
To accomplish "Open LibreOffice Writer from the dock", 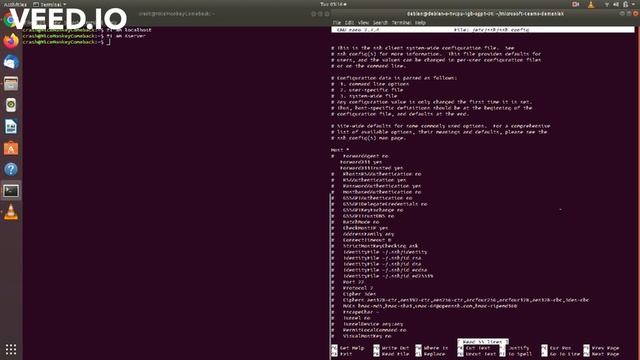I will [11, 127].
